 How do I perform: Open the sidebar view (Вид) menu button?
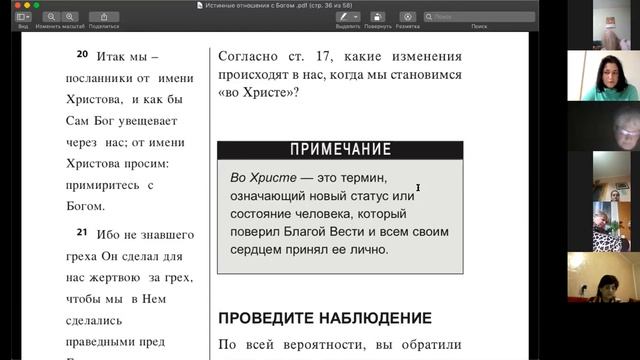point(23,17)
